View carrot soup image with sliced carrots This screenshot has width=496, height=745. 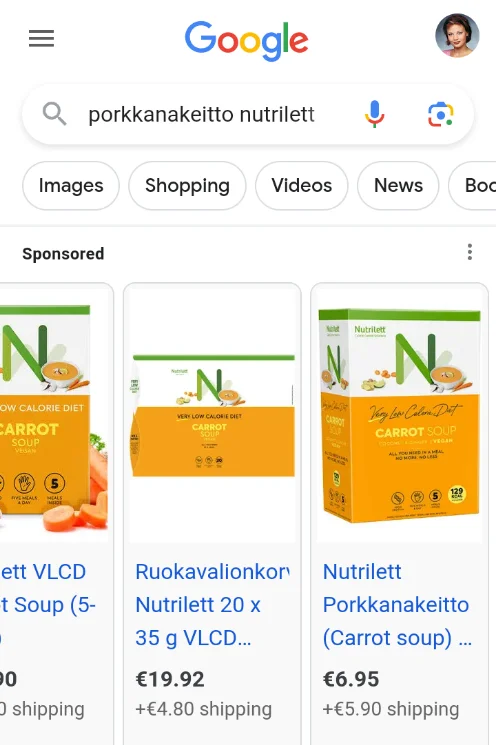[x=54, y=415]
